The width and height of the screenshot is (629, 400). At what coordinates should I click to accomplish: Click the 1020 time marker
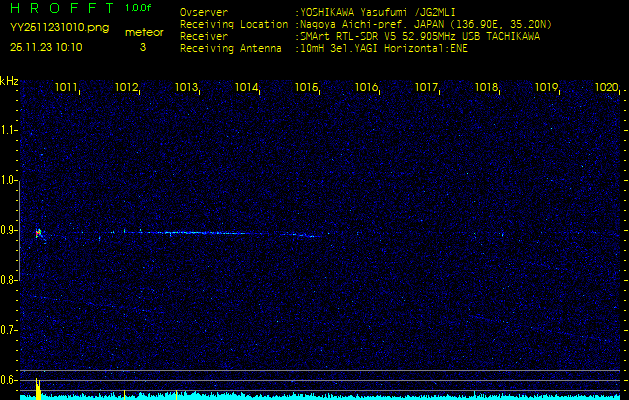click(x=606, y=88)
